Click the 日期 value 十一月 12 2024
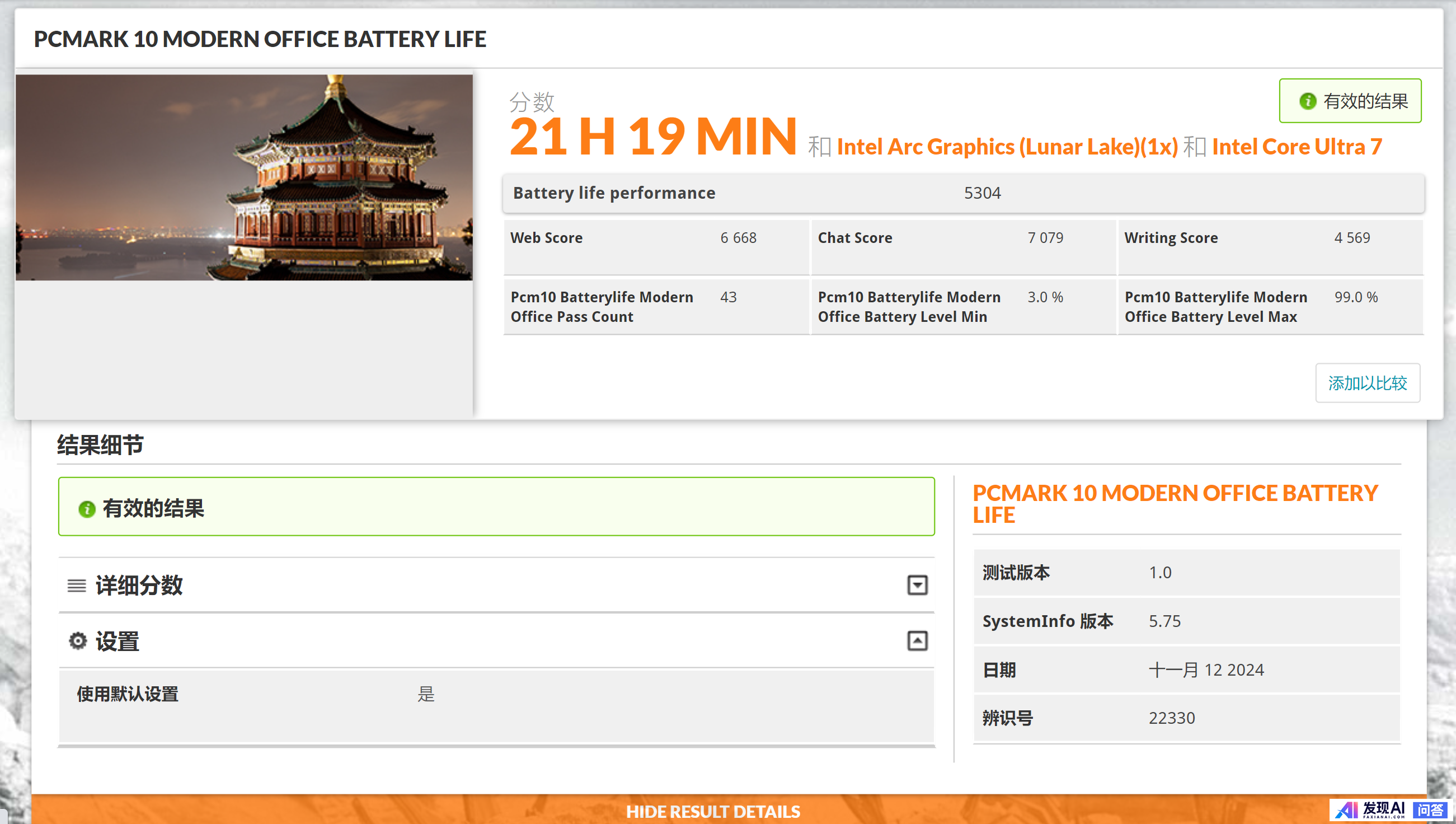This screenshot has width=1456, height=824. pyautogui.click(x=1206, y=670)
